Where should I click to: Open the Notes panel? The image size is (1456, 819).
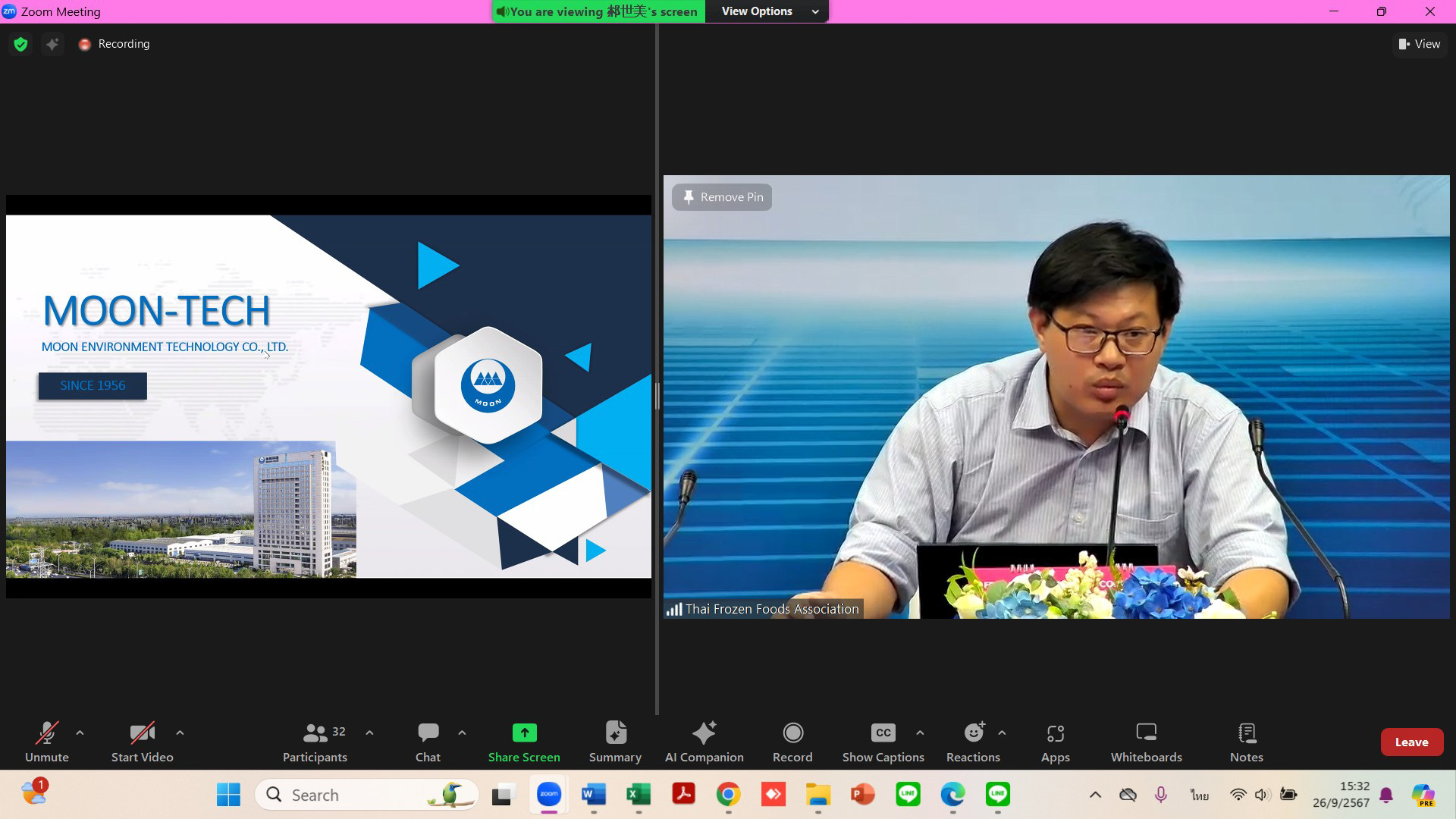[1246, 741]
